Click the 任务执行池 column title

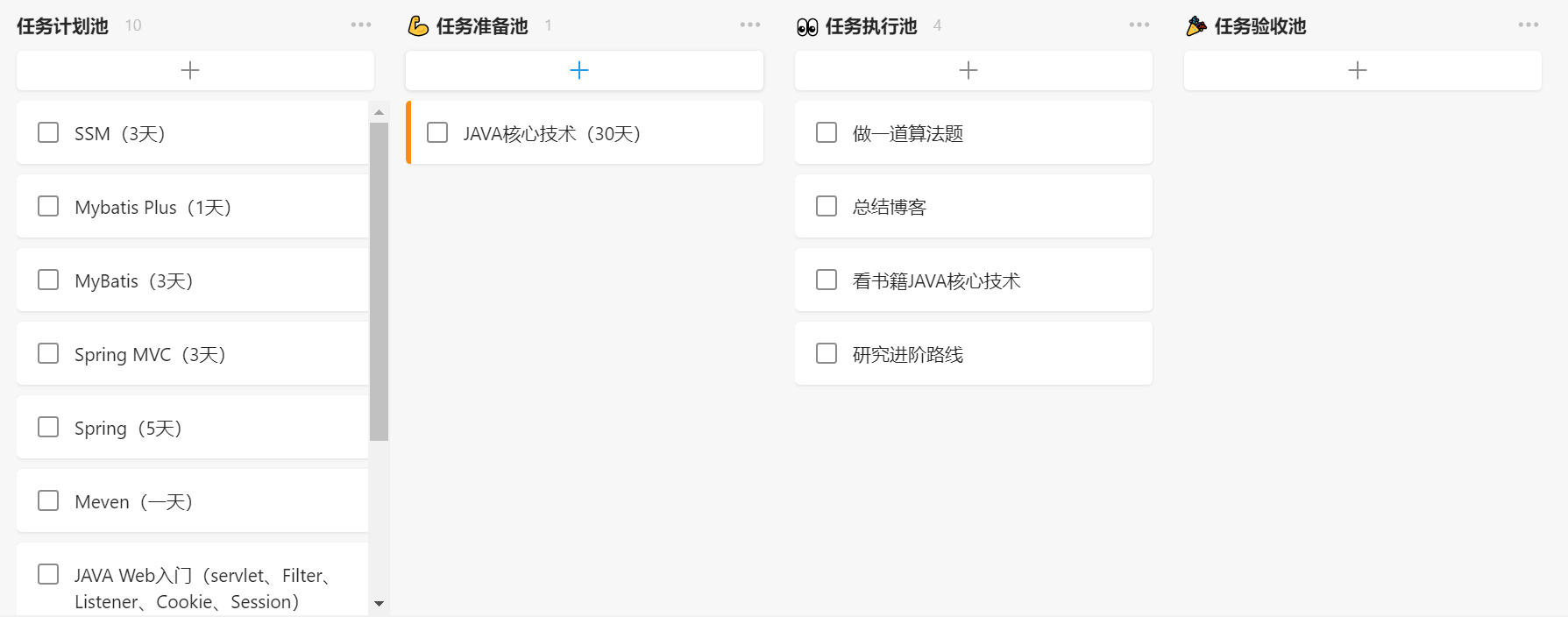(871, 26)
